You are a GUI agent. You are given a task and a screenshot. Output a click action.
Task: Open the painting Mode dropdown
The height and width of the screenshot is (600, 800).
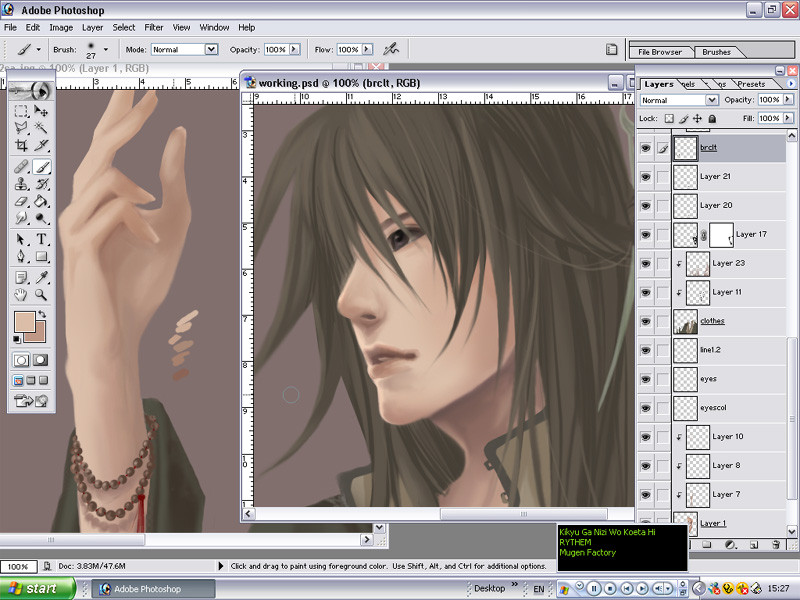click(x=211, y=49)
